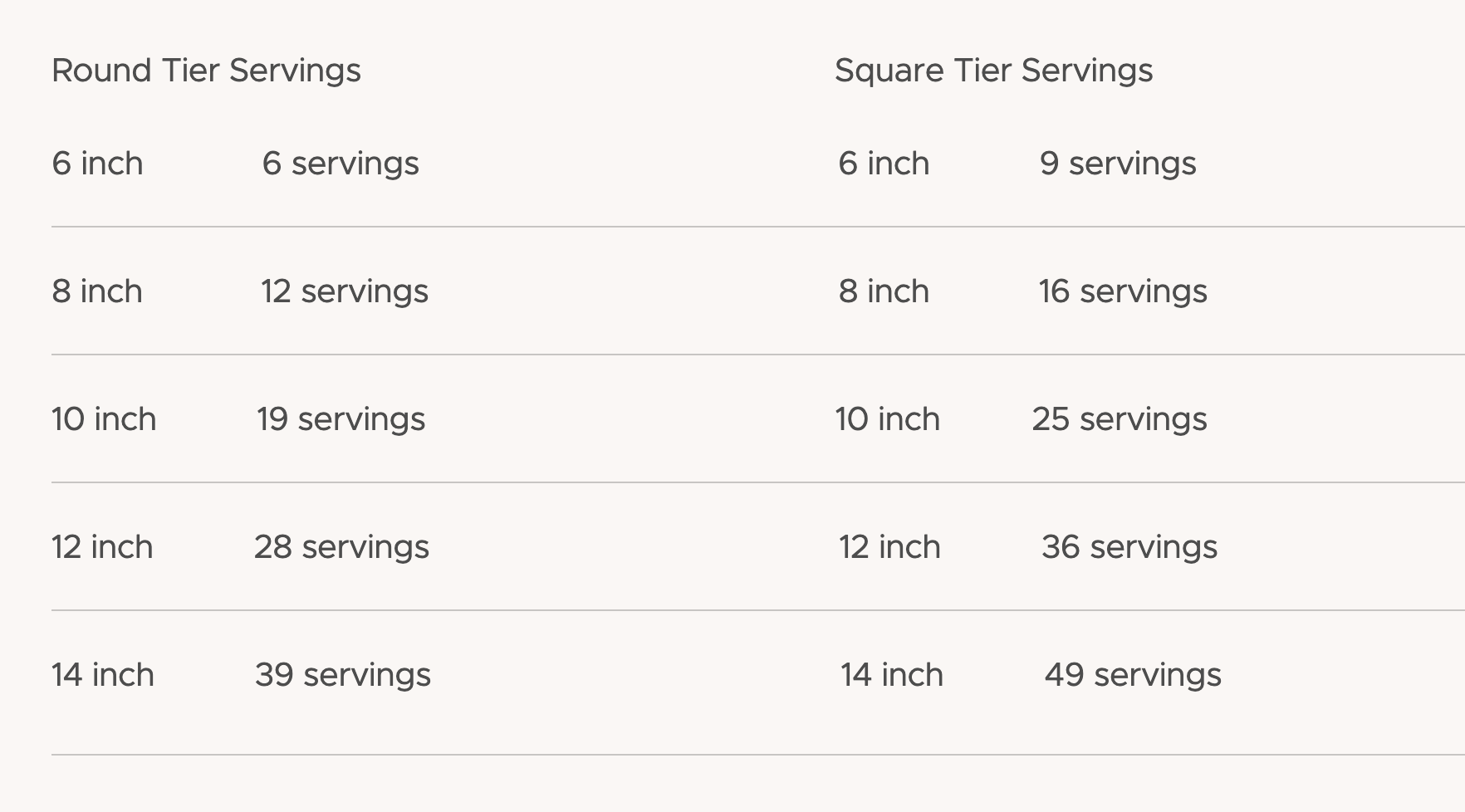The width and height of the screenshot is (1465, 812).
Task: Select the square tier 6 inch label
Action: [x=884, y=164]
